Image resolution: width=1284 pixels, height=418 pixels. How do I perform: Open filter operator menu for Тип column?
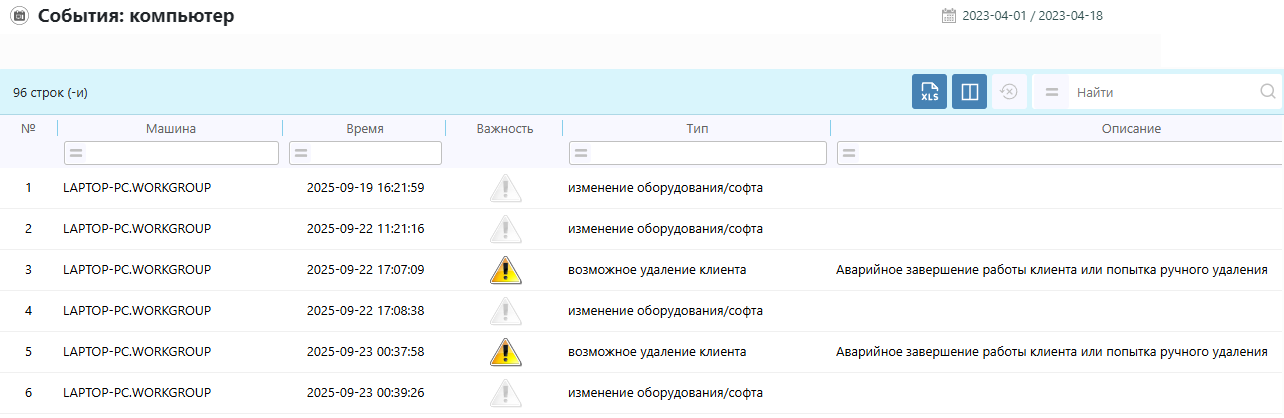click(581, 153)
